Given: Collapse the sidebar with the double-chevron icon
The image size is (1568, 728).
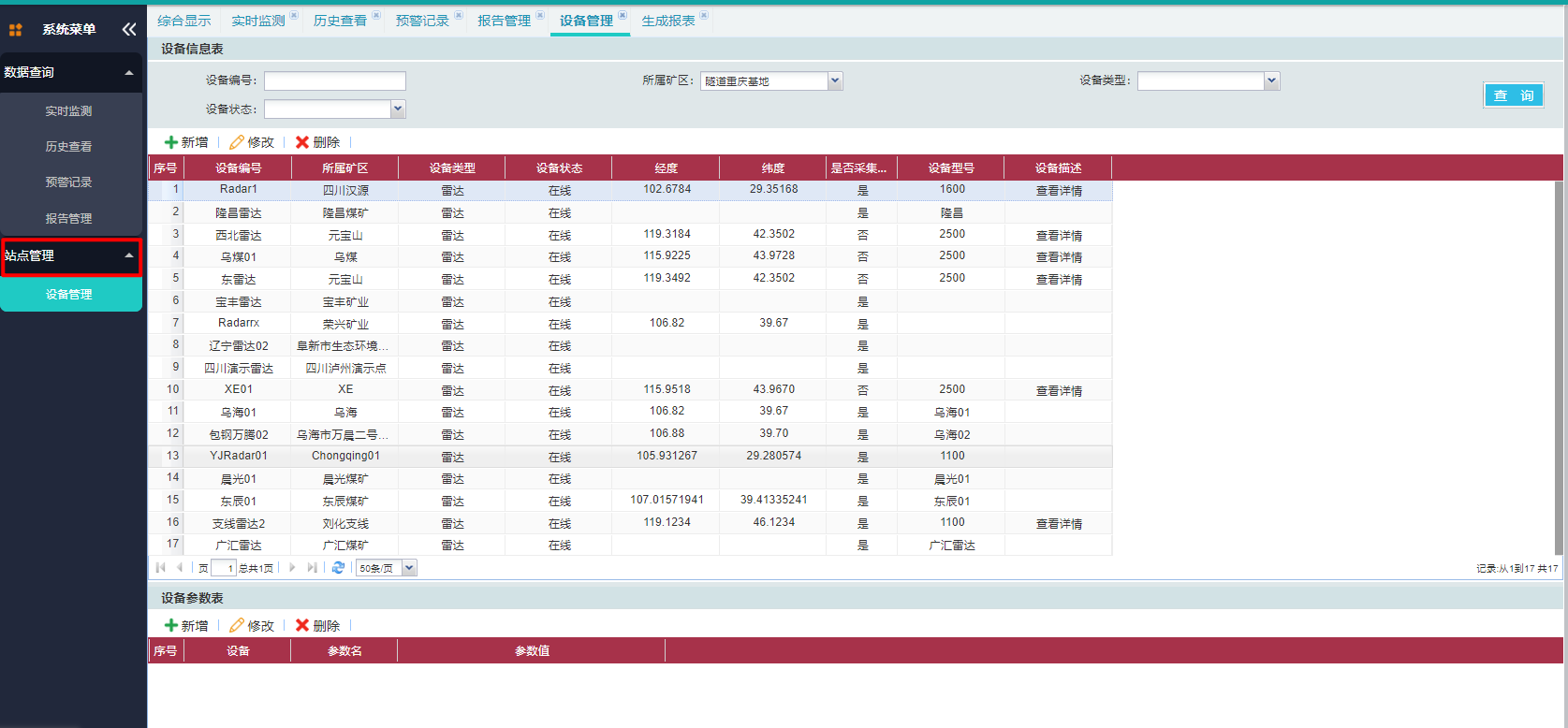Looking at the screenshot, I should (129, 30).
